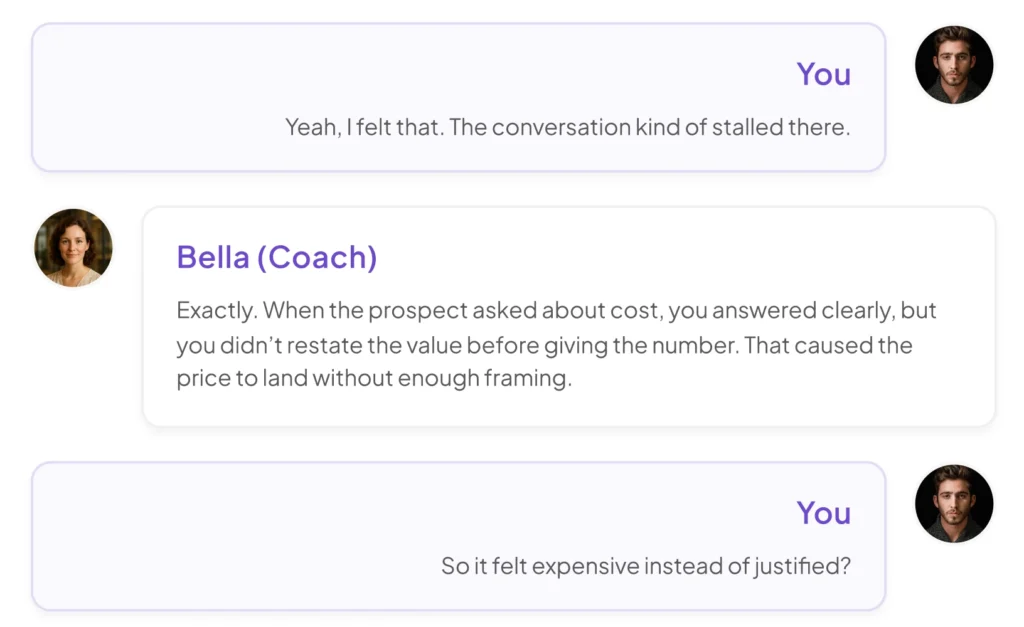This screenshot has height=627, width=1024.
Task: Click the line "price to land without enough framing."
Action: (x=374, y=379)
